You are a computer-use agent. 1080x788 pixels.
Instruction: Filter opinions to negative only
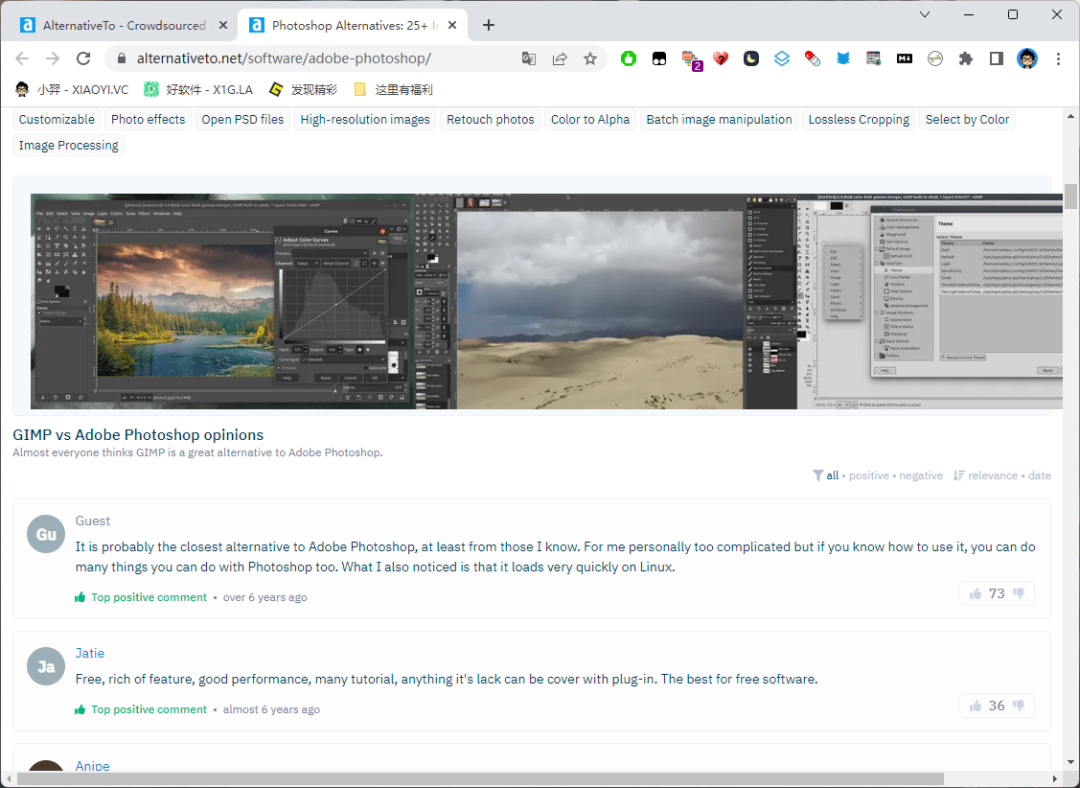(920, 476)
